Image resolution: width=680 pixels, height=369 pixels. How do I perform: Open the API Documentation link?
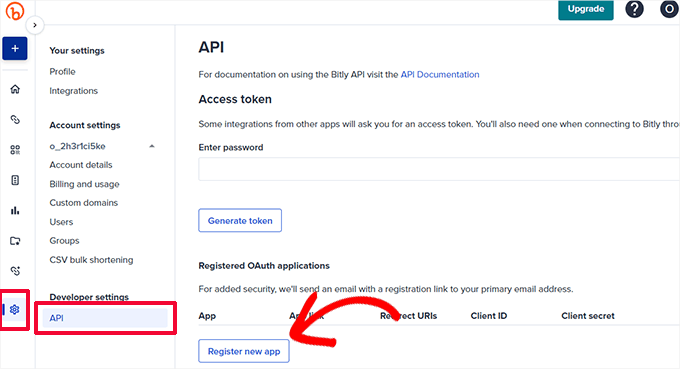point(440,75)
